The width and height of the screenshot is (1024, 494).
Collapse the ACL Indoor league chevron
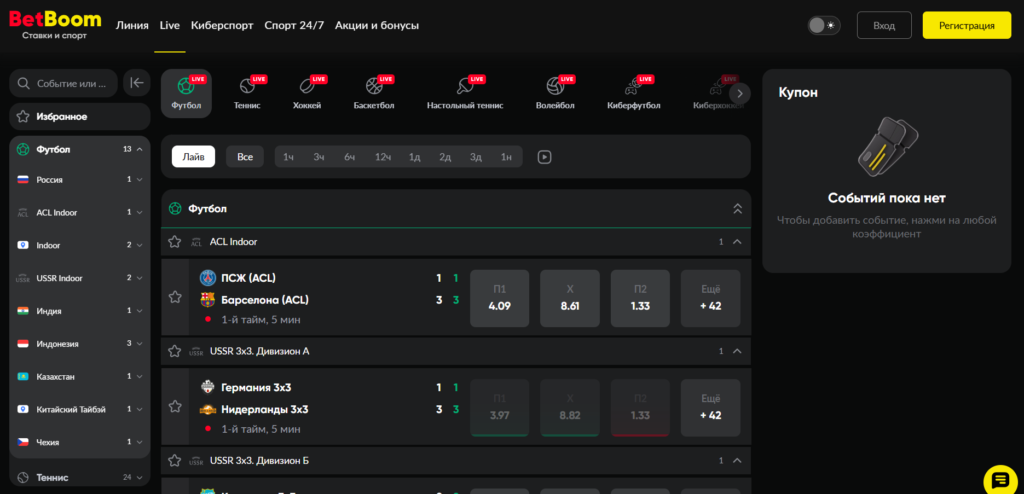pyautogui.click(x=737, y=242)
